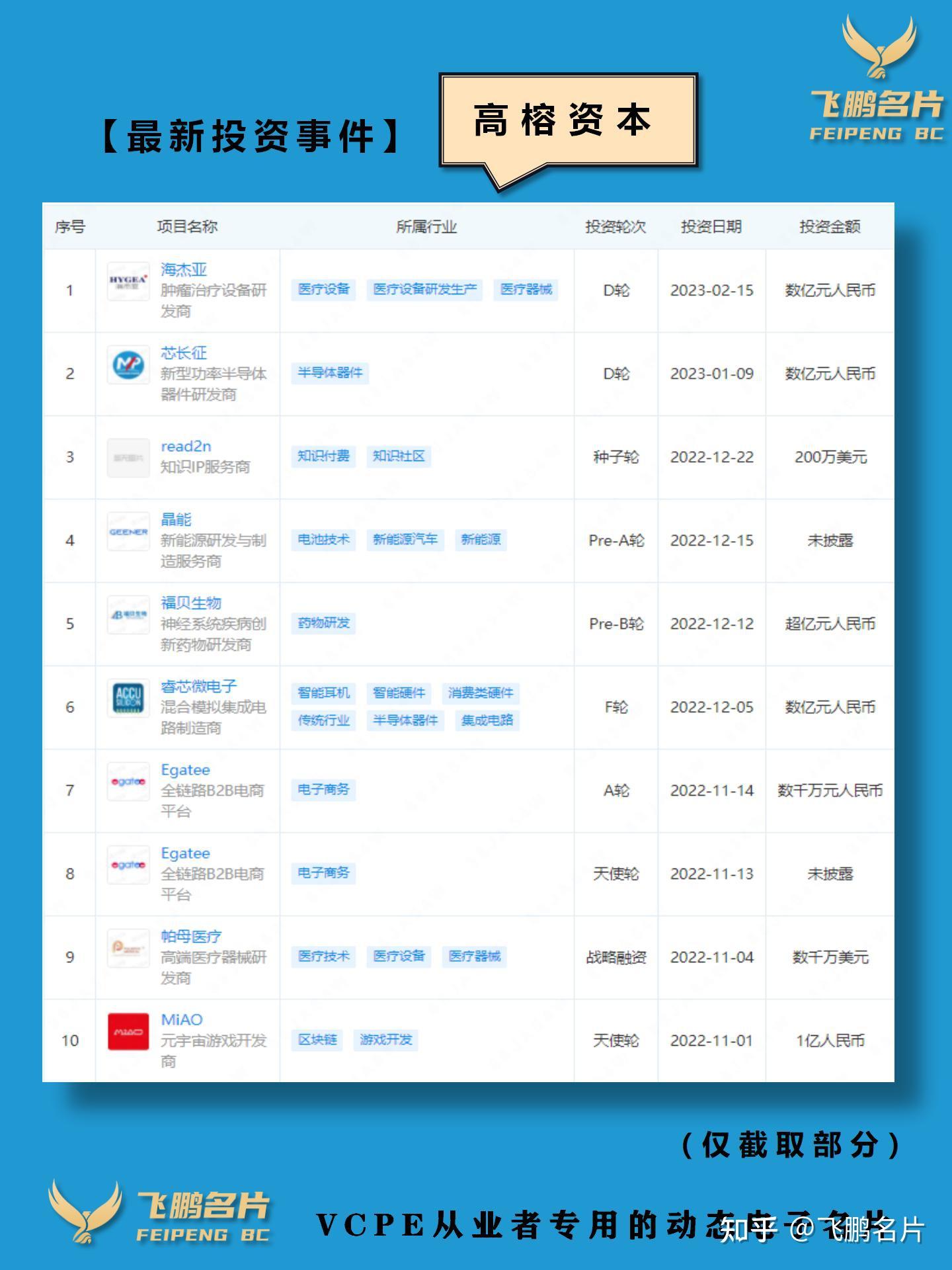Click the 新能源 tag in 晶能 row
Image resolution: width=952 pixels, height=1270 pixels.
click(x=481, y=540)
